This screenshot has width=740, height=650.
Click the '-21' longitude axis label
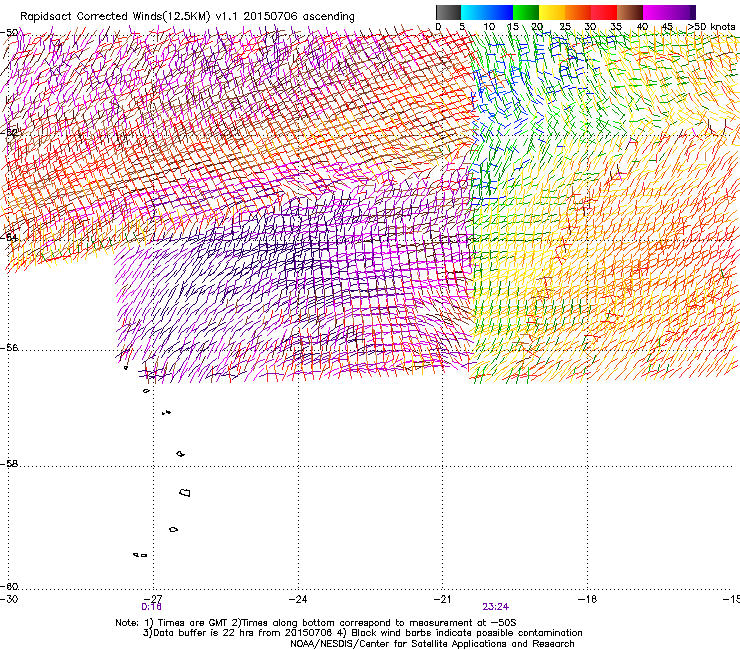point(442,599)
